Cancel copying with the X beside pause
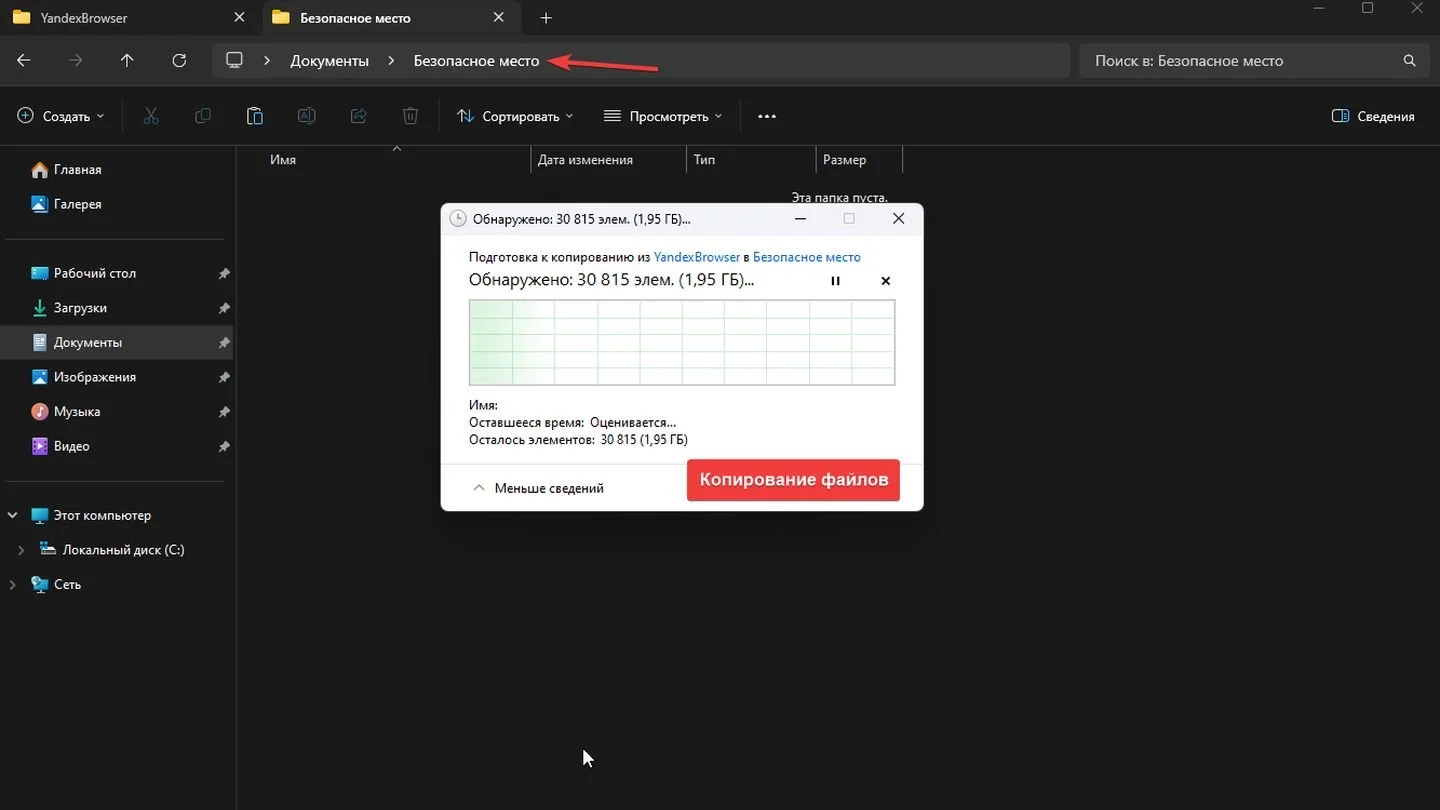 (x=885, y=281)
